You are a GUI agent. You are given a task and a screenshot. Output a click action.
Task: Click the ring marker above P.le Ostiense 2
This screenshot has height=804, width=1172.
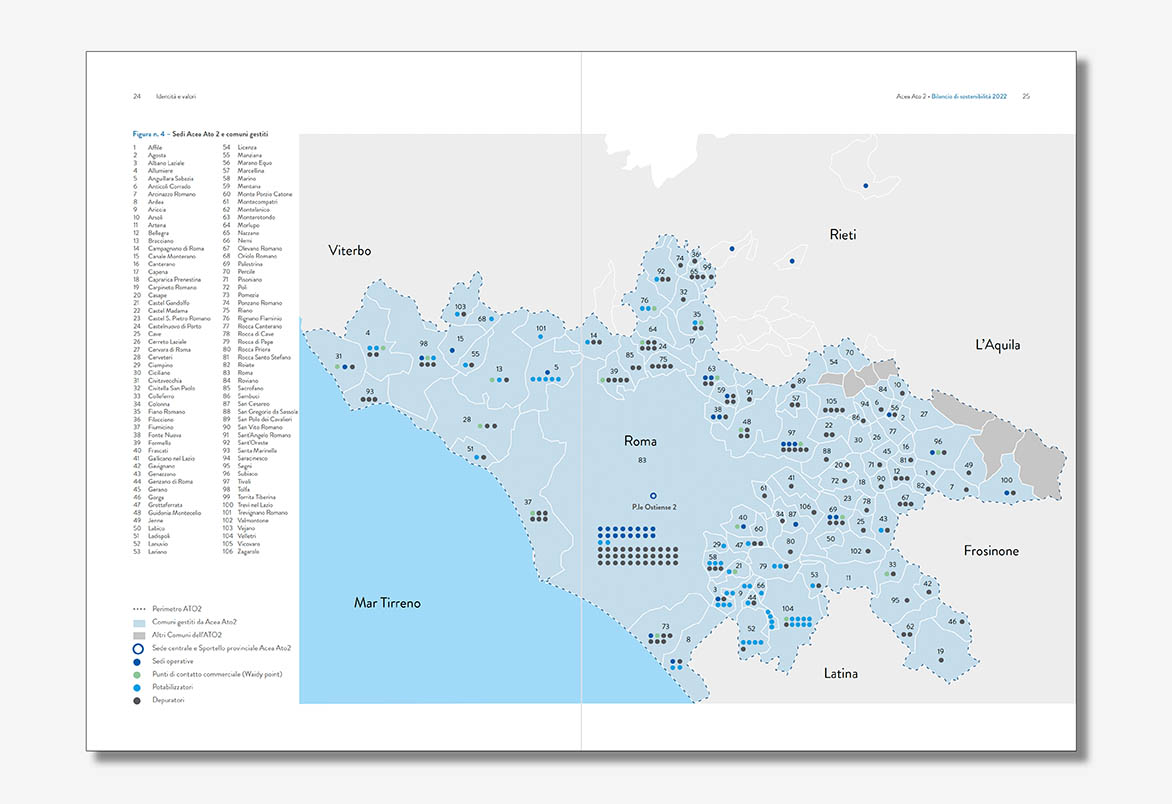coord(653,495)
